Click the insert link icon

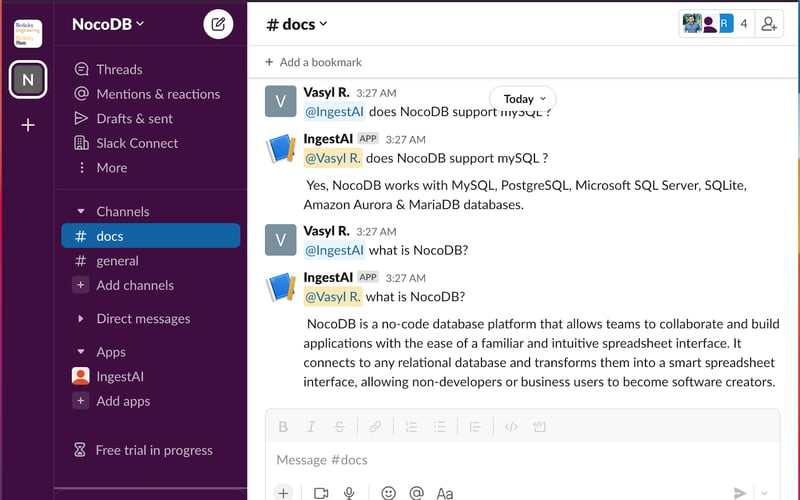[x=375, y=427]
